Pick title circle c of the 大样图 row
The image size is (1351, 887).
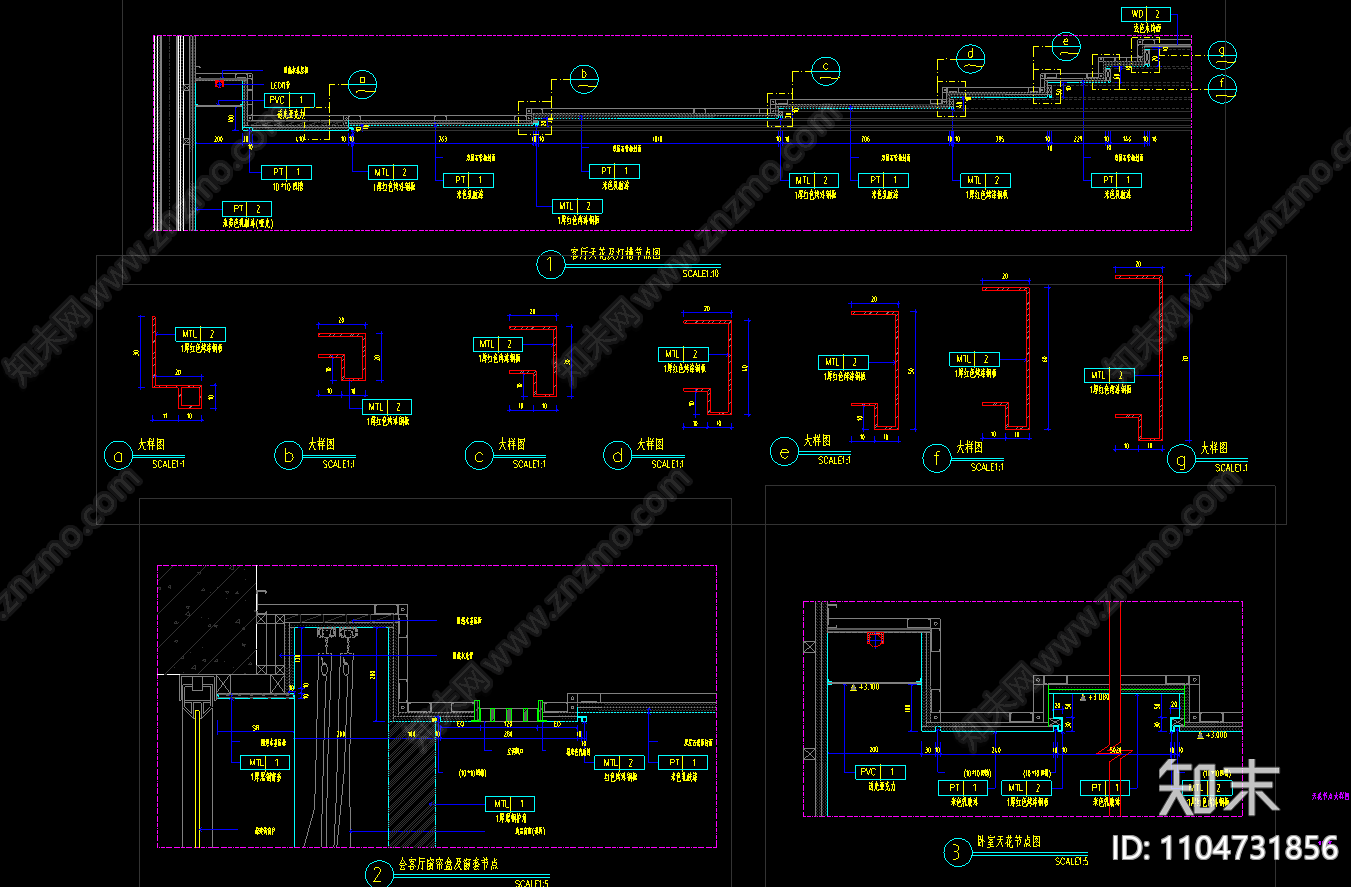tap(480, 457)
